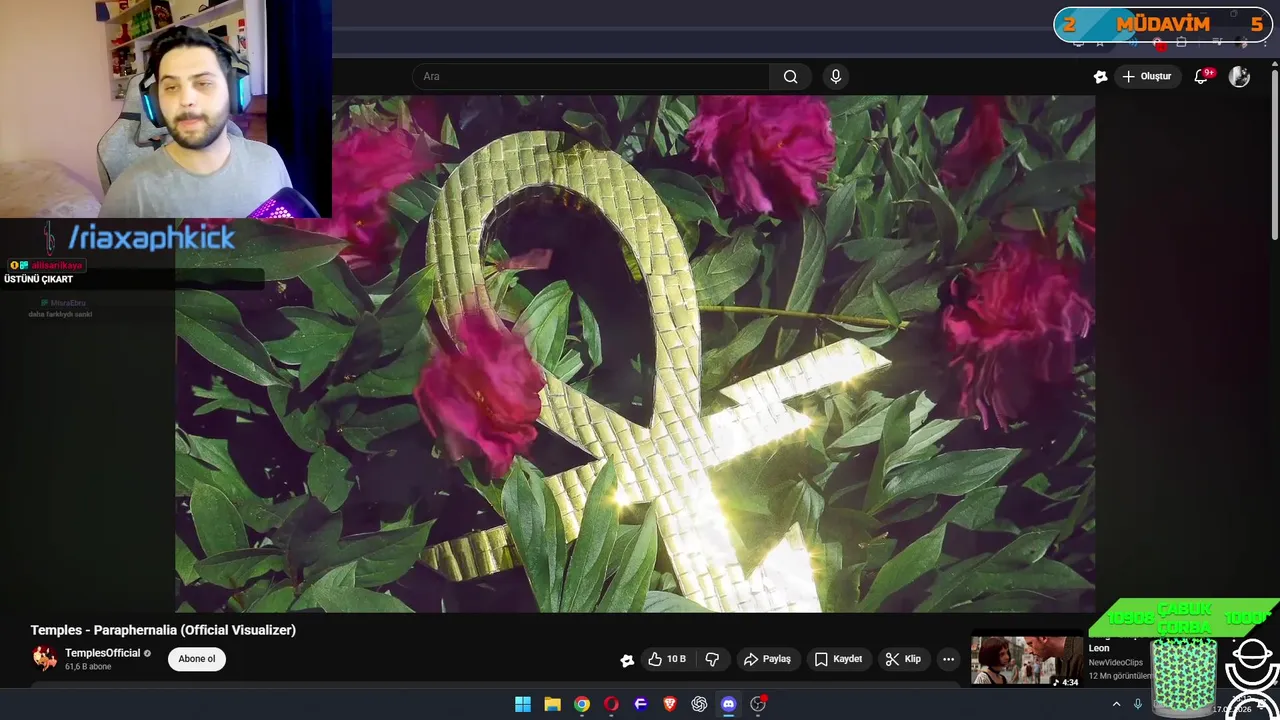Click the ankh visualizer video player

tap(635, 353)
